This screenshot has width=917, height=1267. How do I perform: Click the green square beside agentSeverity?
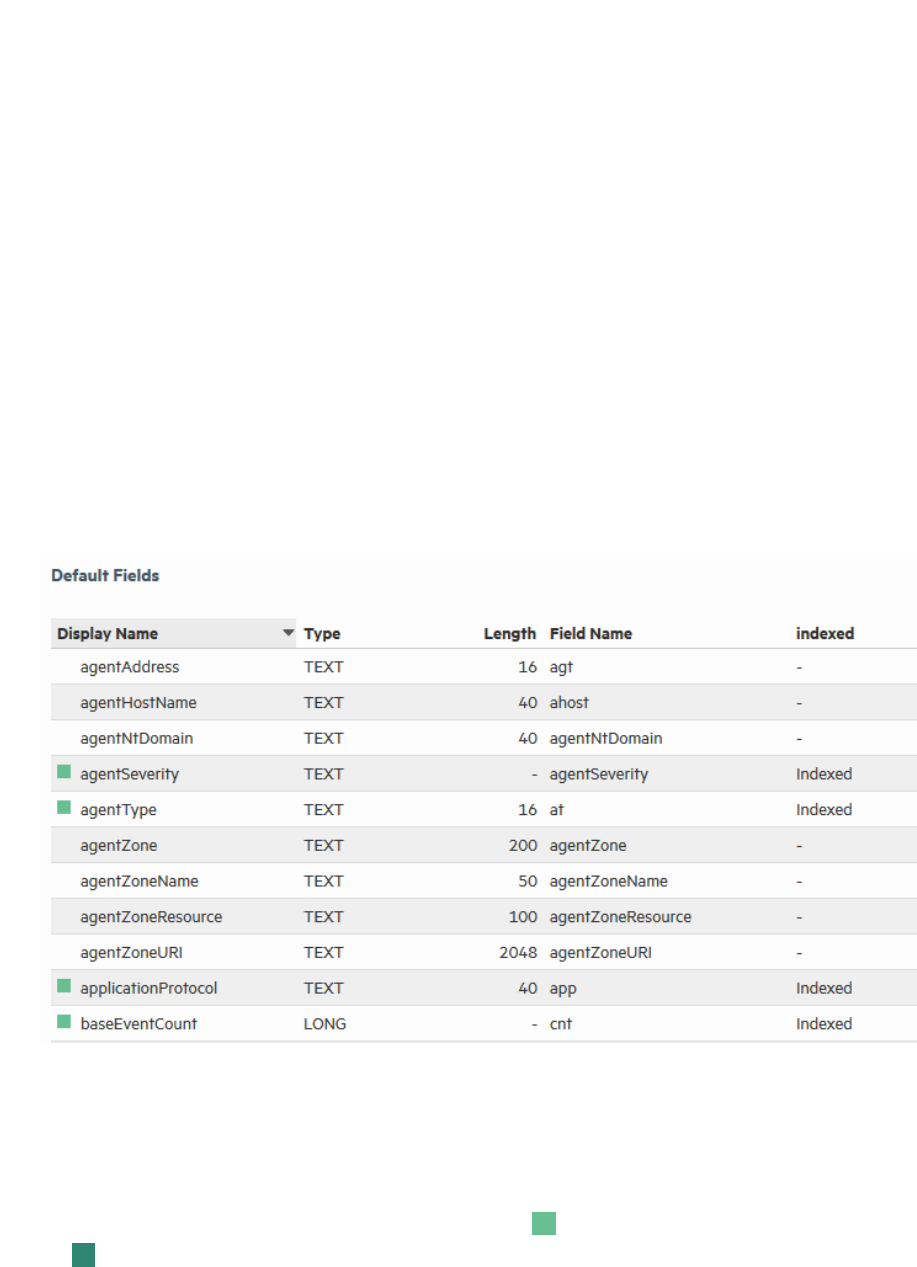[64, 772]
